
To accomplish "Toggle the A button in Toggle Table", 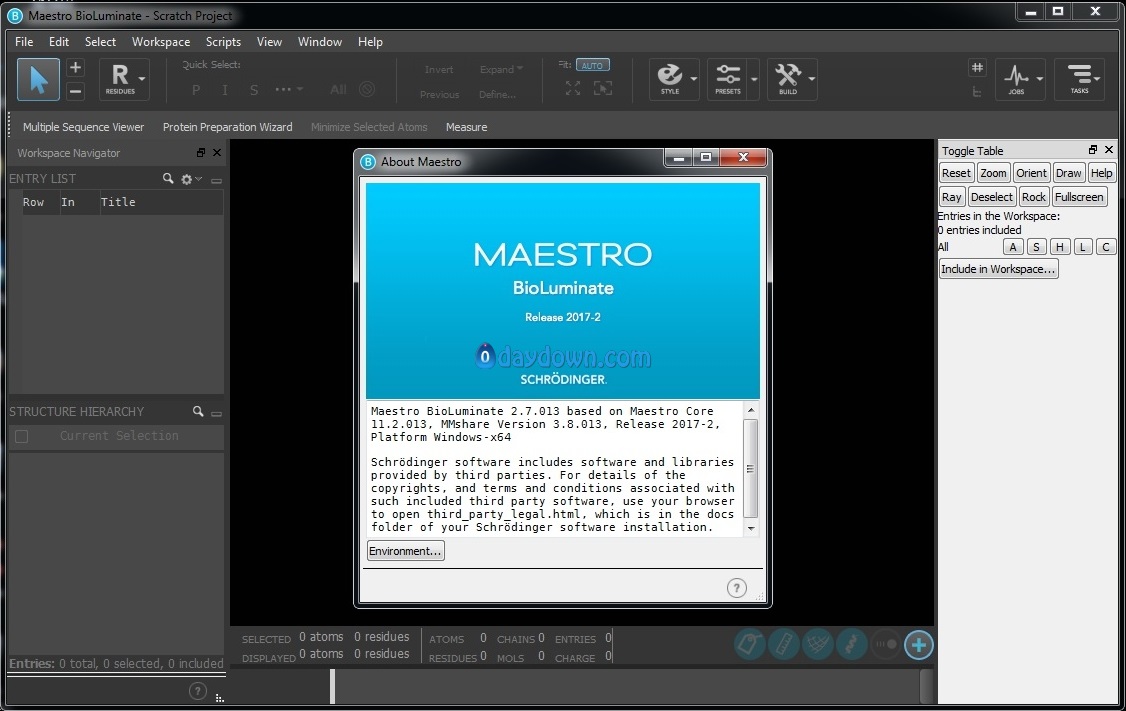I will (x=1013, y=247).
